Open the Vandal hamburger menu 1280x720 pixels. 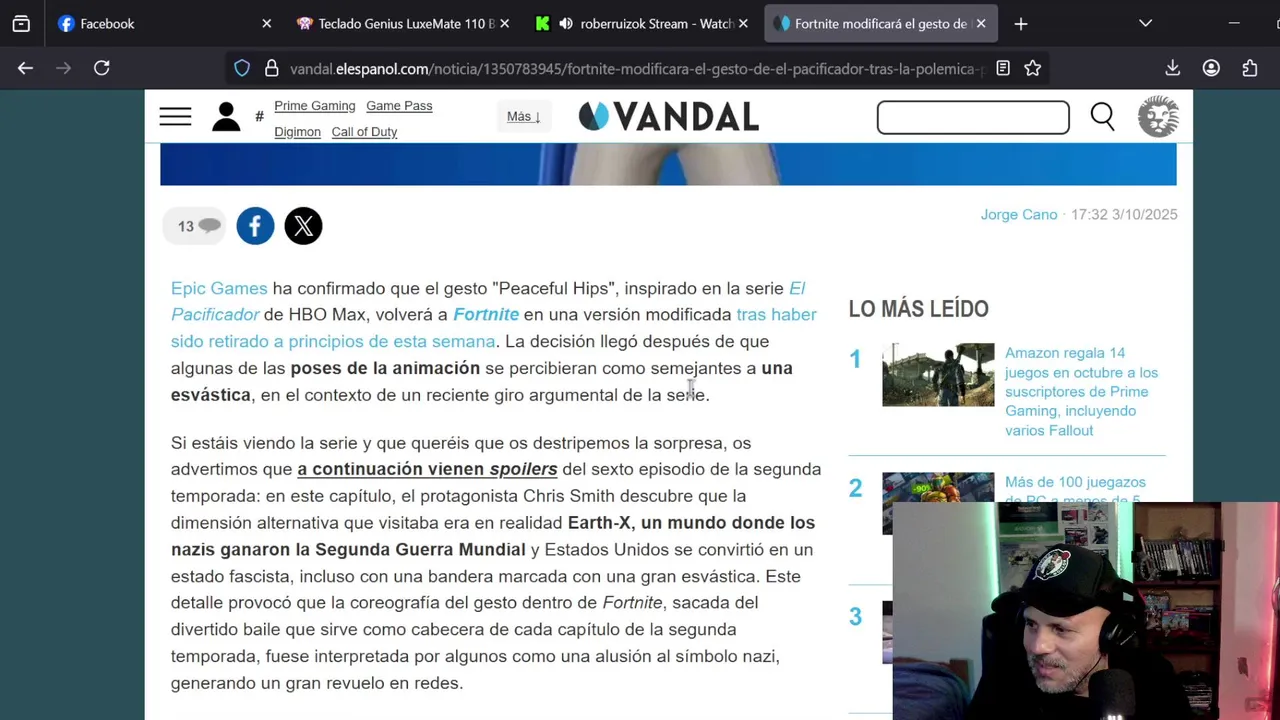(175, 117)
